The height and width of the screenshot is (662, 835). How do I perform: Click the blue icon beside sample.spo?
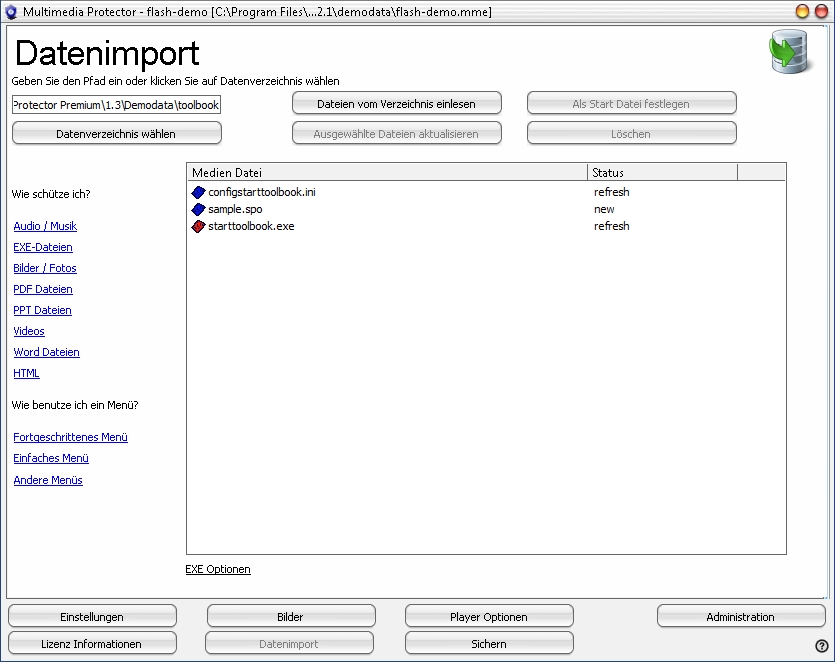click(197, 209)
